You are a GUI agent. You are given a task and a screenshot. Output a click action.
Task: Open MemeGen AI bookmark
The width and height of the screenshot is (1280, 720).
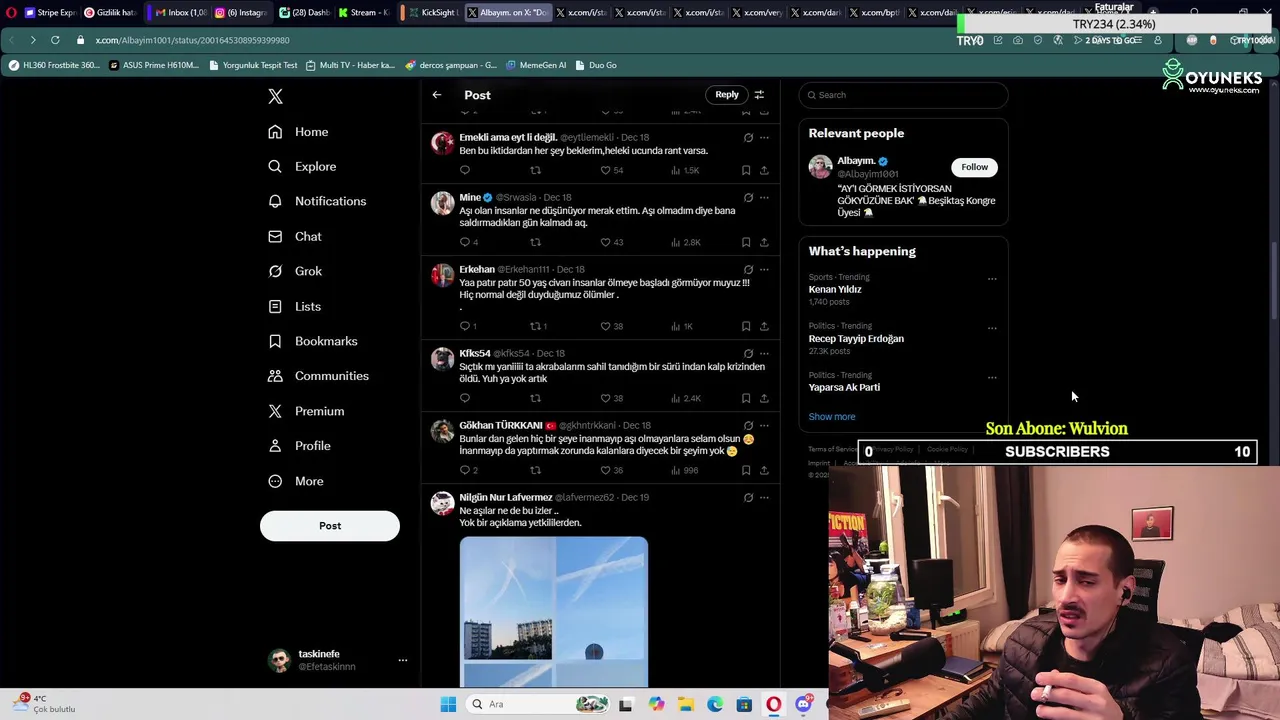pos(536,65)
